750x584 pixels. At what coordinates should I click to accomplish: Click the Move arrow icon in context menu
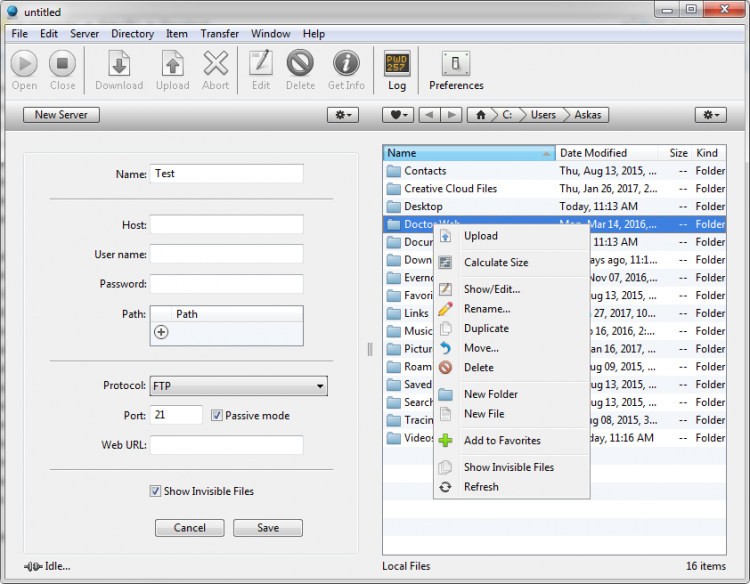pyautogui.click(x=445, y=348)
